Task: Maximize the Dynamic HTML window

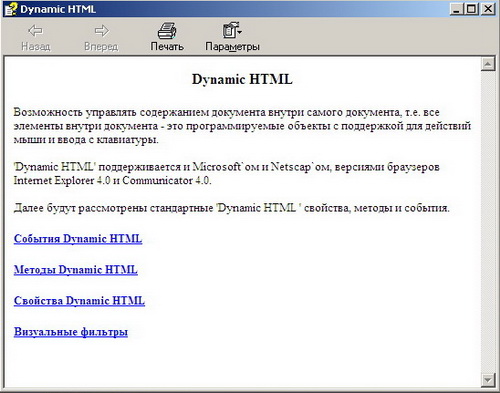Action: (x=471, y=9)
